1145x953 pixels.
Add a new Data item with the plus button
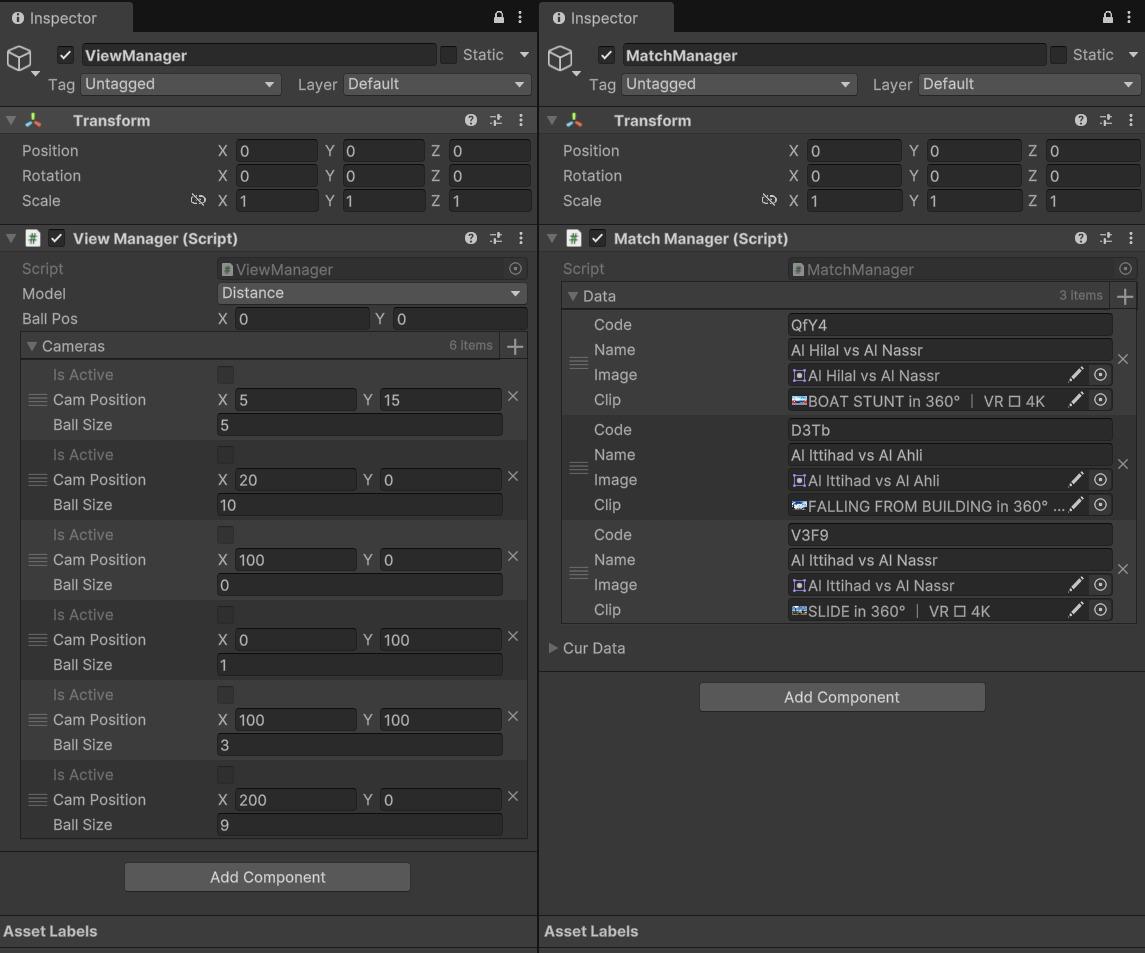coord(1125,296)
